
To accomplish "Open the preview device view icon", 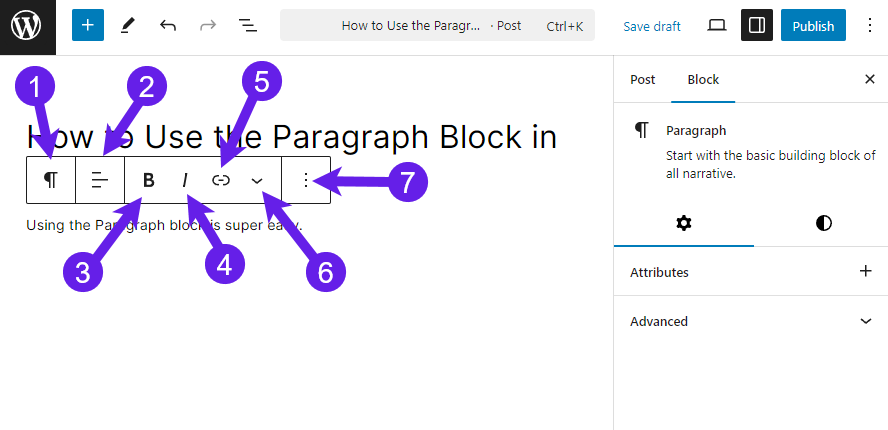I will 717,25.
